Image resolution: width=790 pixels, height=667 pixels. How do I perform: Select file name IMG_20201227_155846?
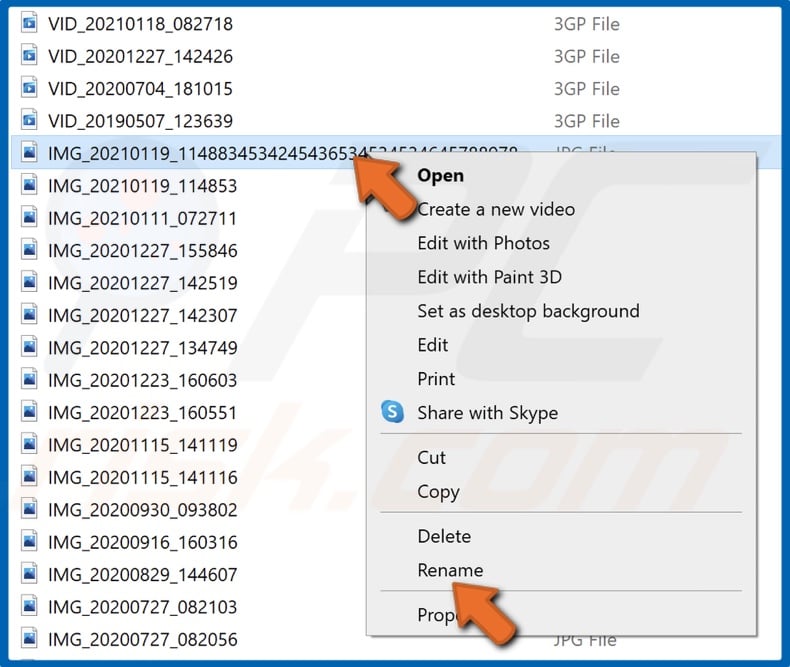[x=143, y=251]
